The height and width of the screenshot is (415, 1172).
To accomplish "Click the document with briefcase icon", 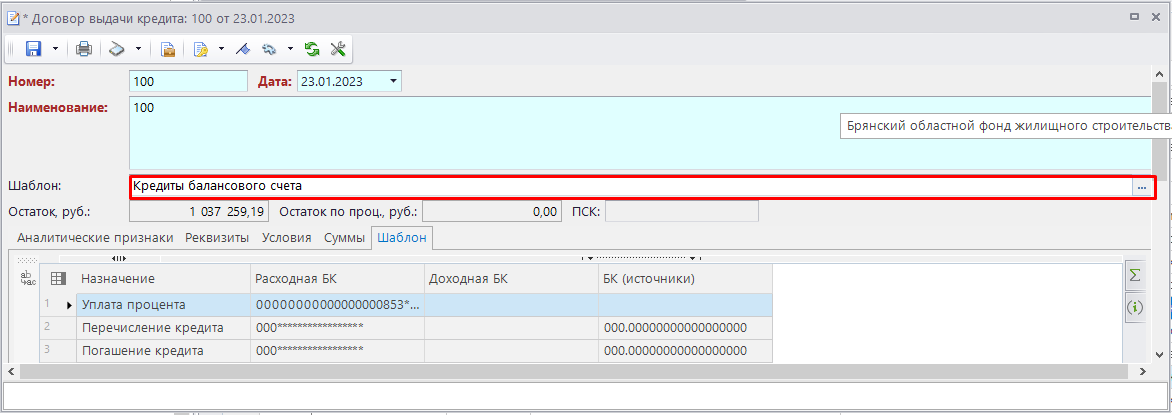I will coord(168,48).
